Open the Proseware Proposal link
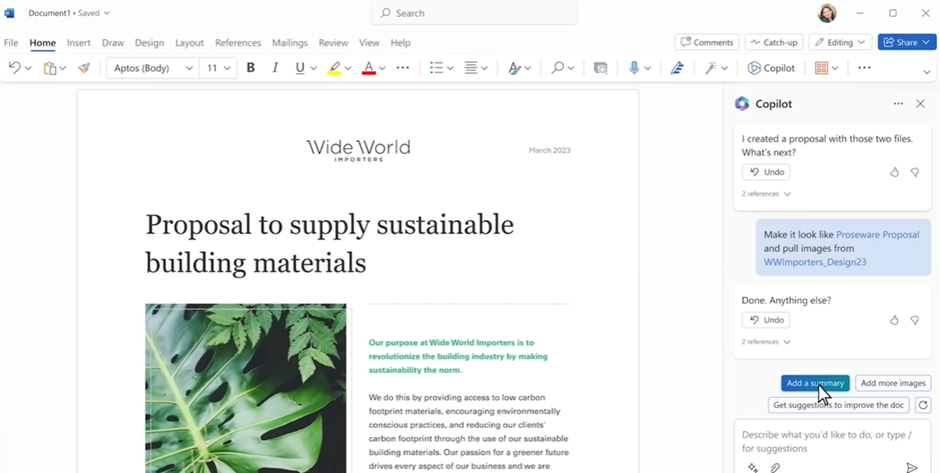 click(x=877, y=235)
